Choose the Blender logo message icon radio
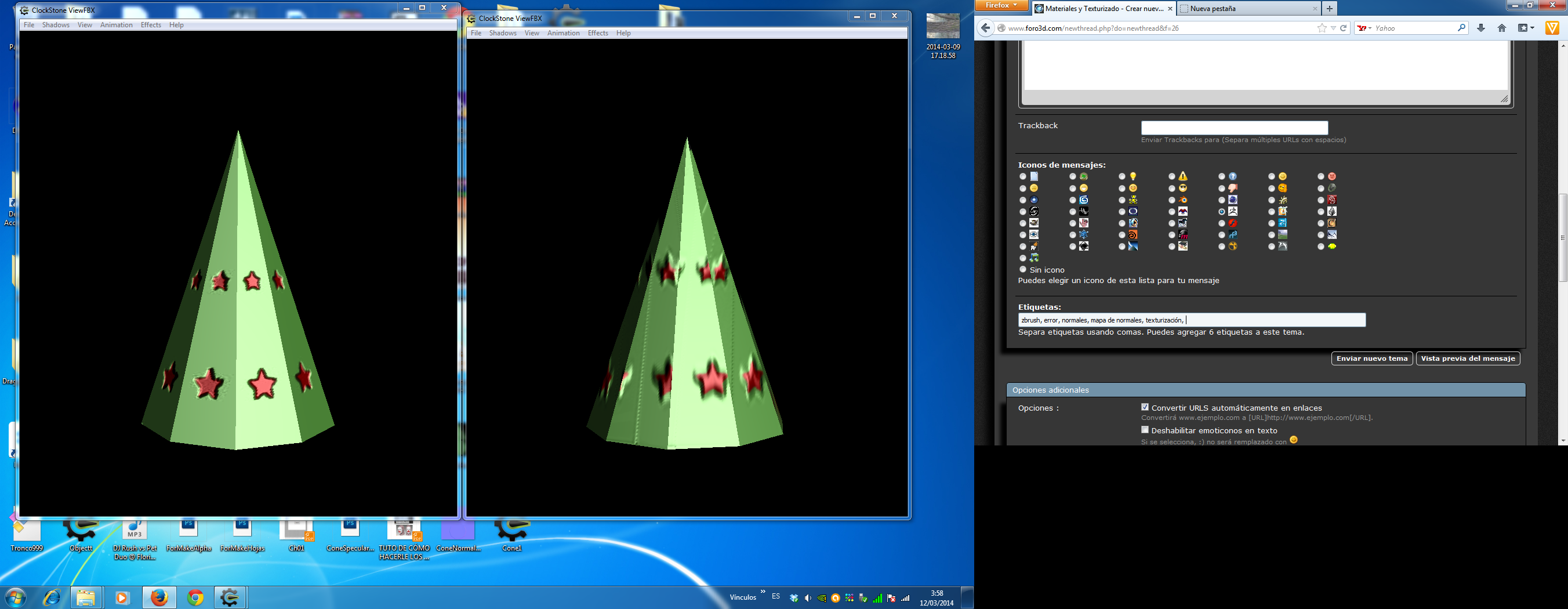Image resolution: width=1568 pixels, height=609 pixels. click(1172, 200)
